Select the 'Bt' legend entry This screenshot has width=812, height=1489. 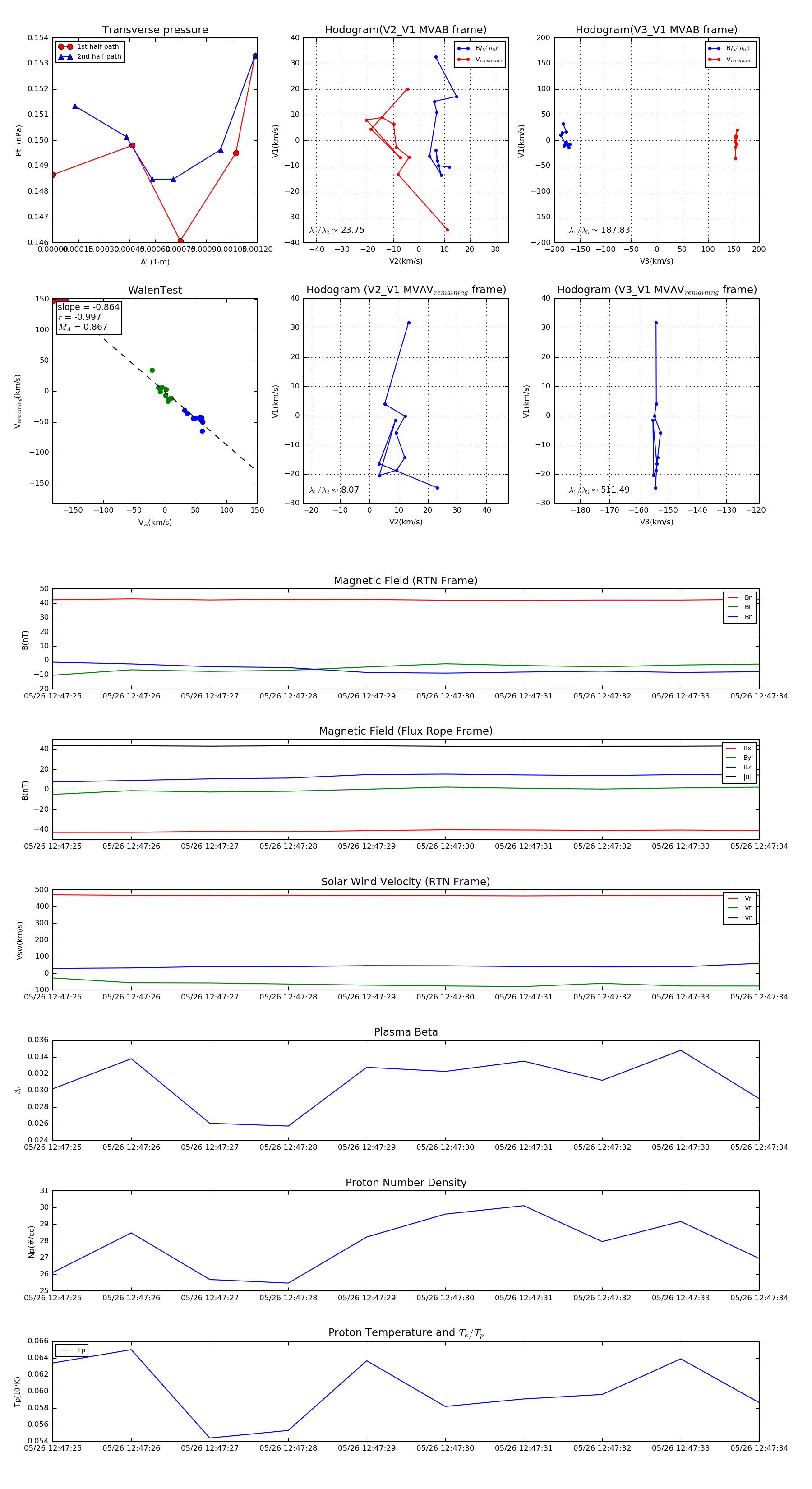tap(740, 607)
